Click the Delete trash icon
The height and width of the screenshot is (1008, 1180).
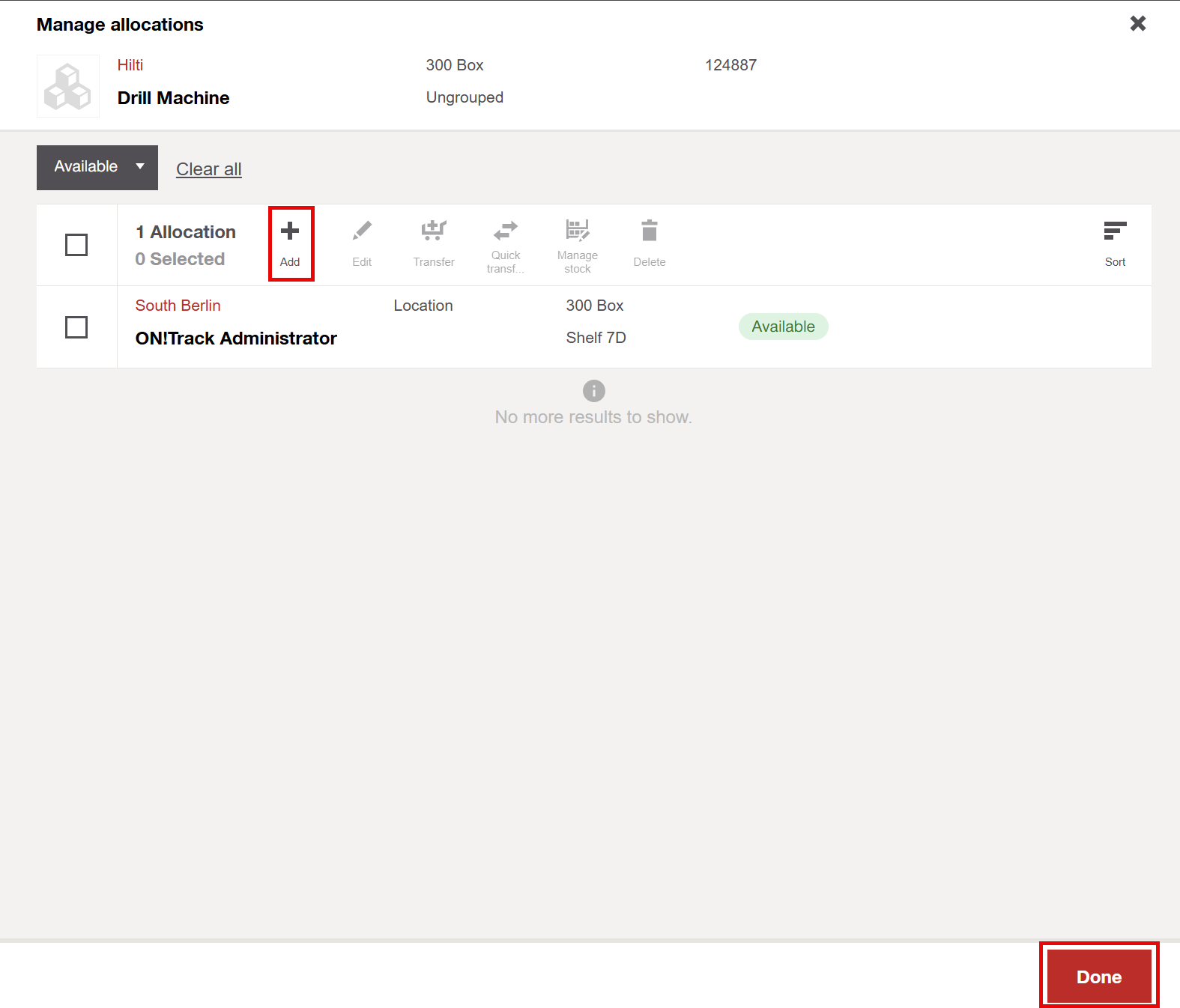coord(650,231)
